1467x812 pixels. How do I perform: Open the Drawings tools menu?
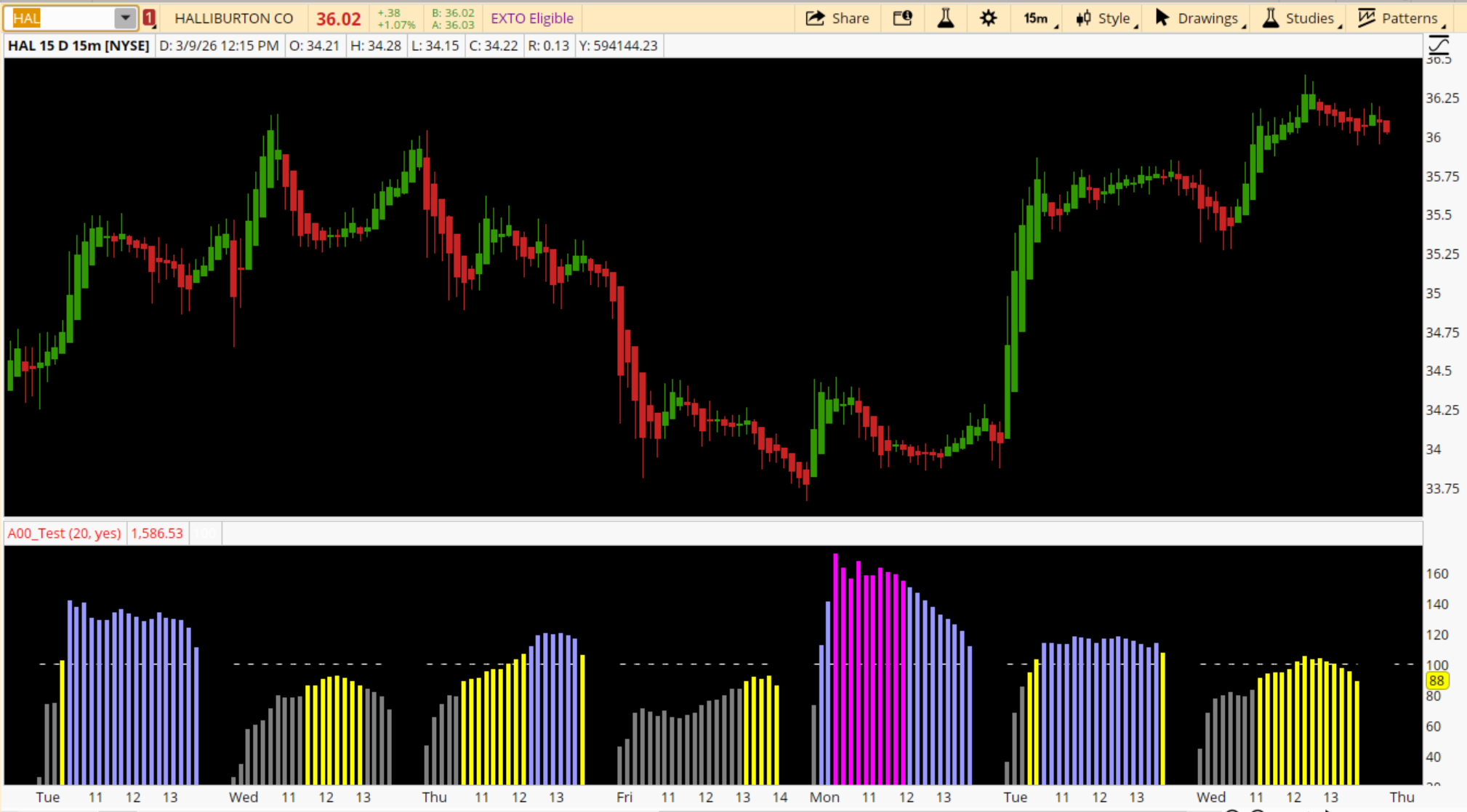pyautogui.click(x=1207, y=18)
